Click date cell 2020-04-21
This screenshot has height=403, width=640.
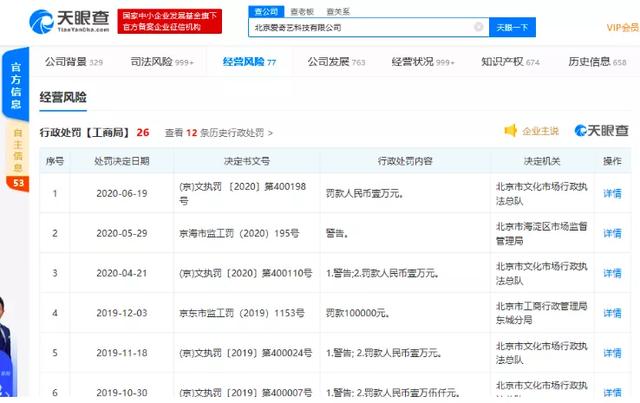tap(122, 273)
